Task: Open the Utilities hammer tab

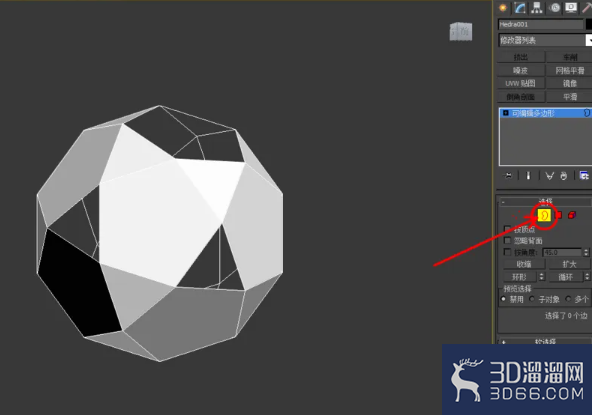Action: coord(587,8)
